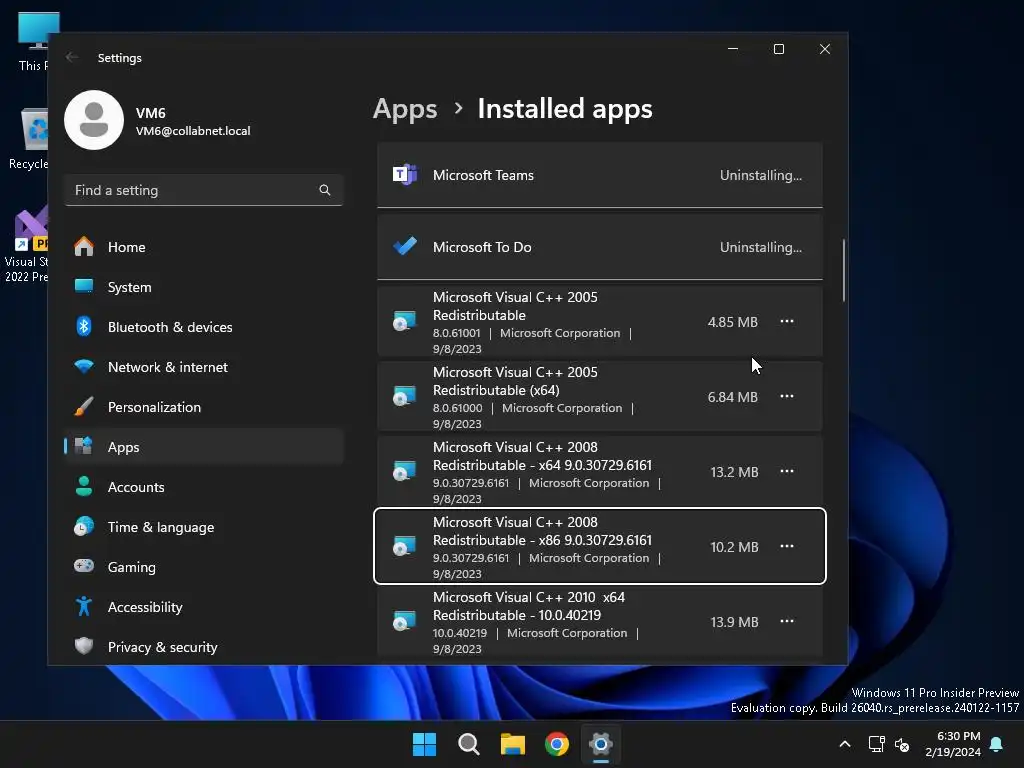
Task: Focus the Find a setting search box
Action: [204, 190]
